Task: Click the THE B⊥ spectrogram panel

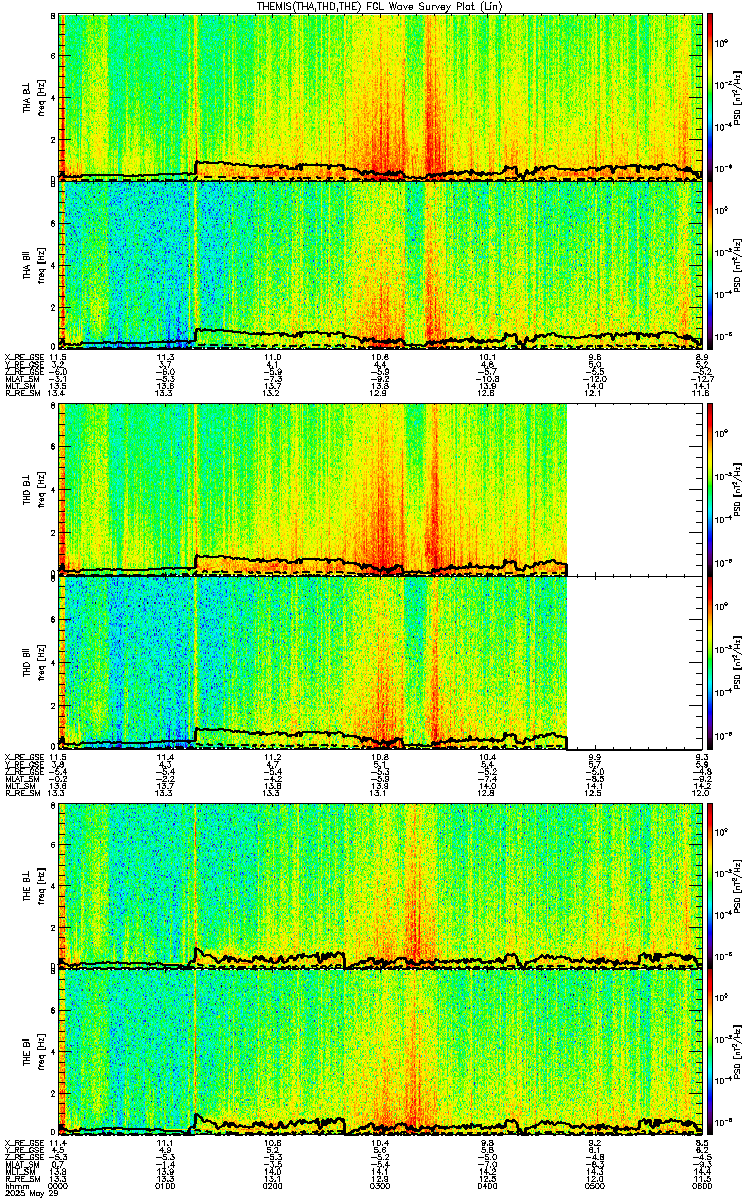Action: tap(381, 884)
